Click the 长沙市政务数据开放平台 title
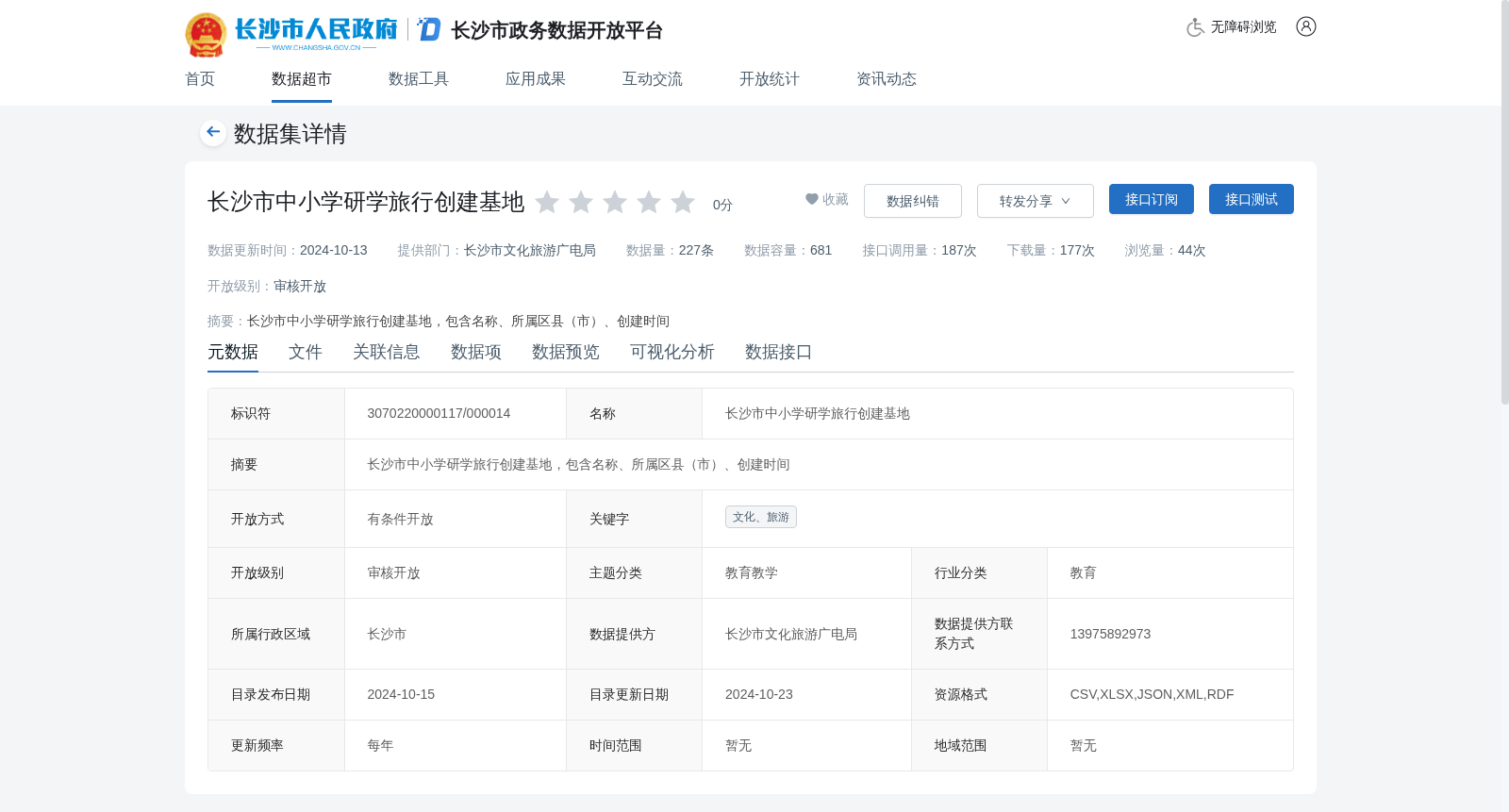The image size is (1509, 812). coord(557,30)
